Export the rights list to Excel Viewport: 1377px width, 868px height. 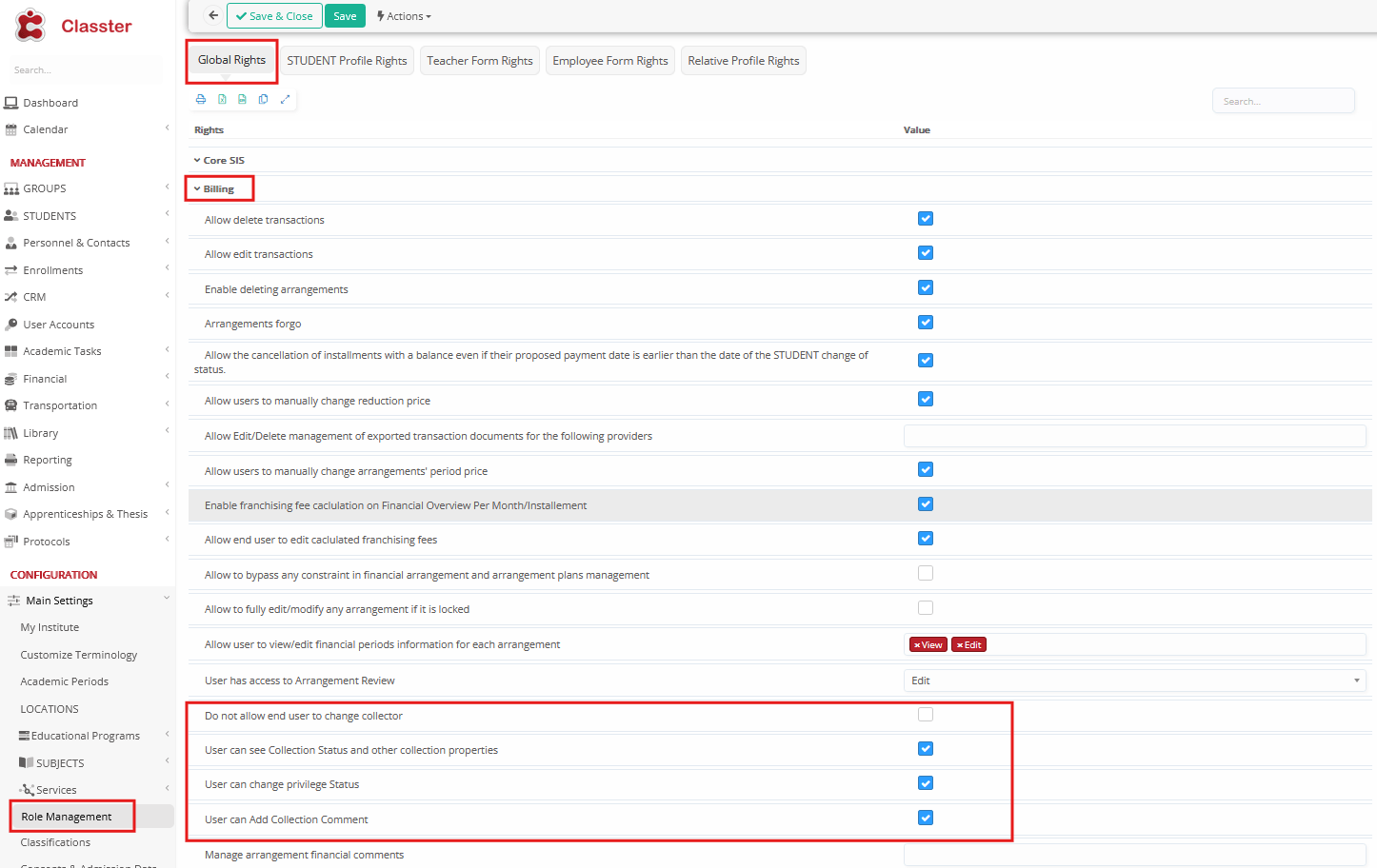(x=222, y=99)
